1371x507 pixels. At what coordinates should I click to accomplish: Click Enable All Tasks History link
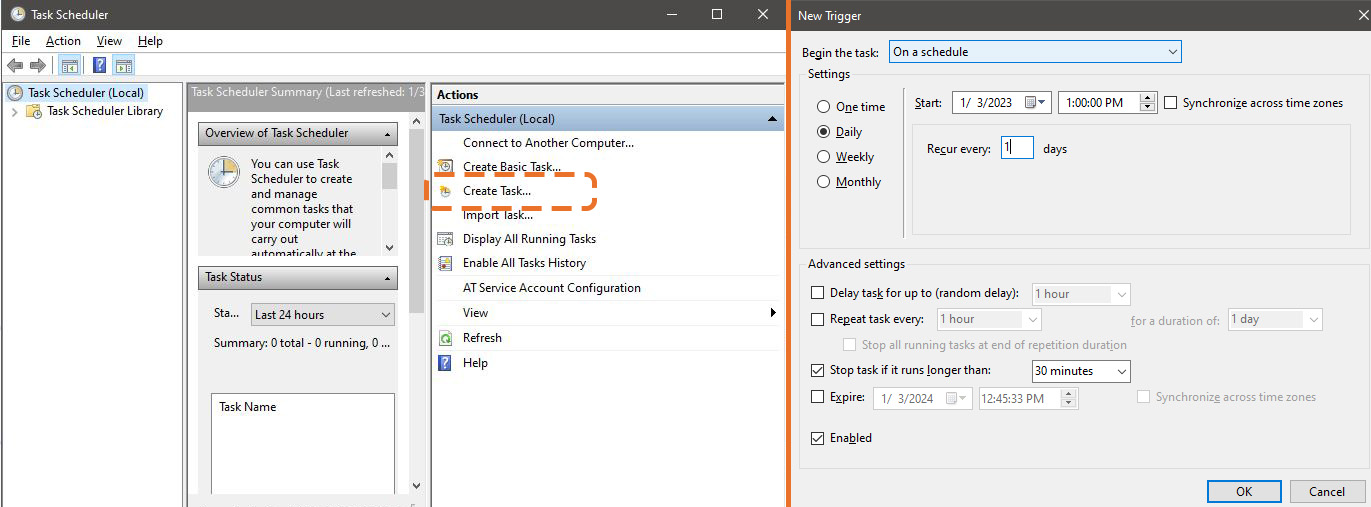pyautogui.click(x=524, y=263)
